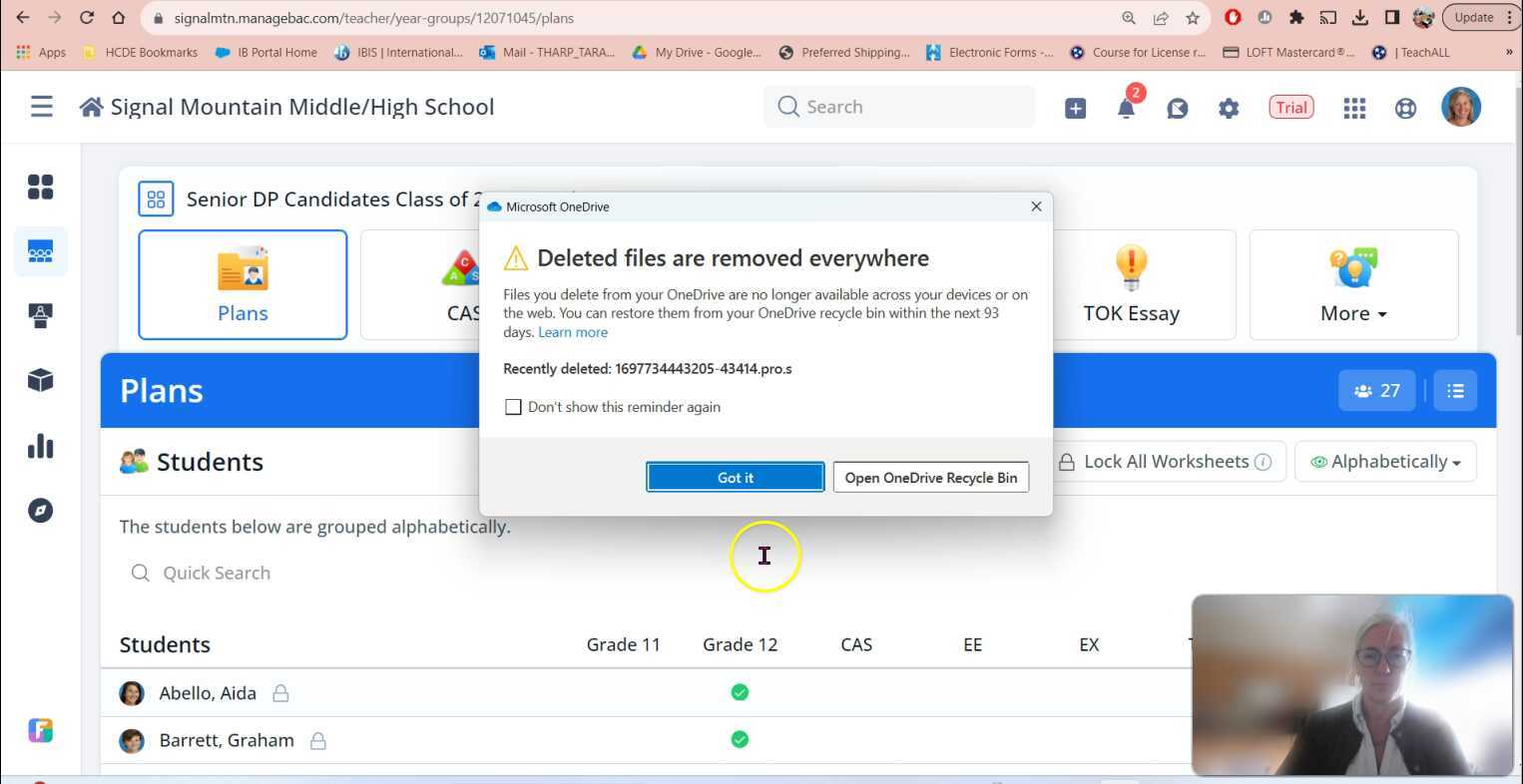Image resolution: width=1523 pixels, height=784 pixels.
Task: Click the browser address bar URL
Action: pos(374,18)
